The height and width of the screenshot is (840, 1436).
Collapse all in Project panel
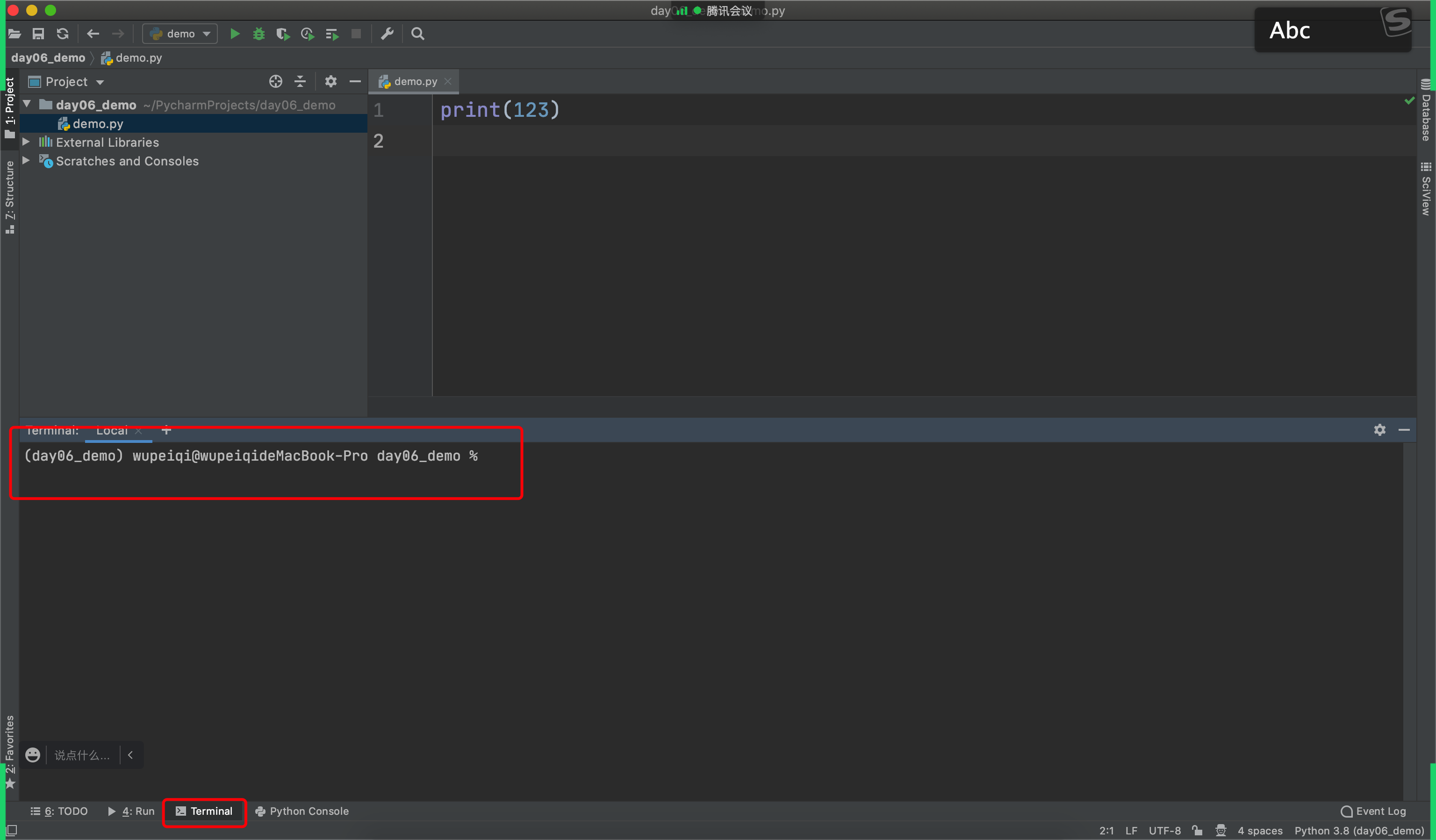[300, 81]
